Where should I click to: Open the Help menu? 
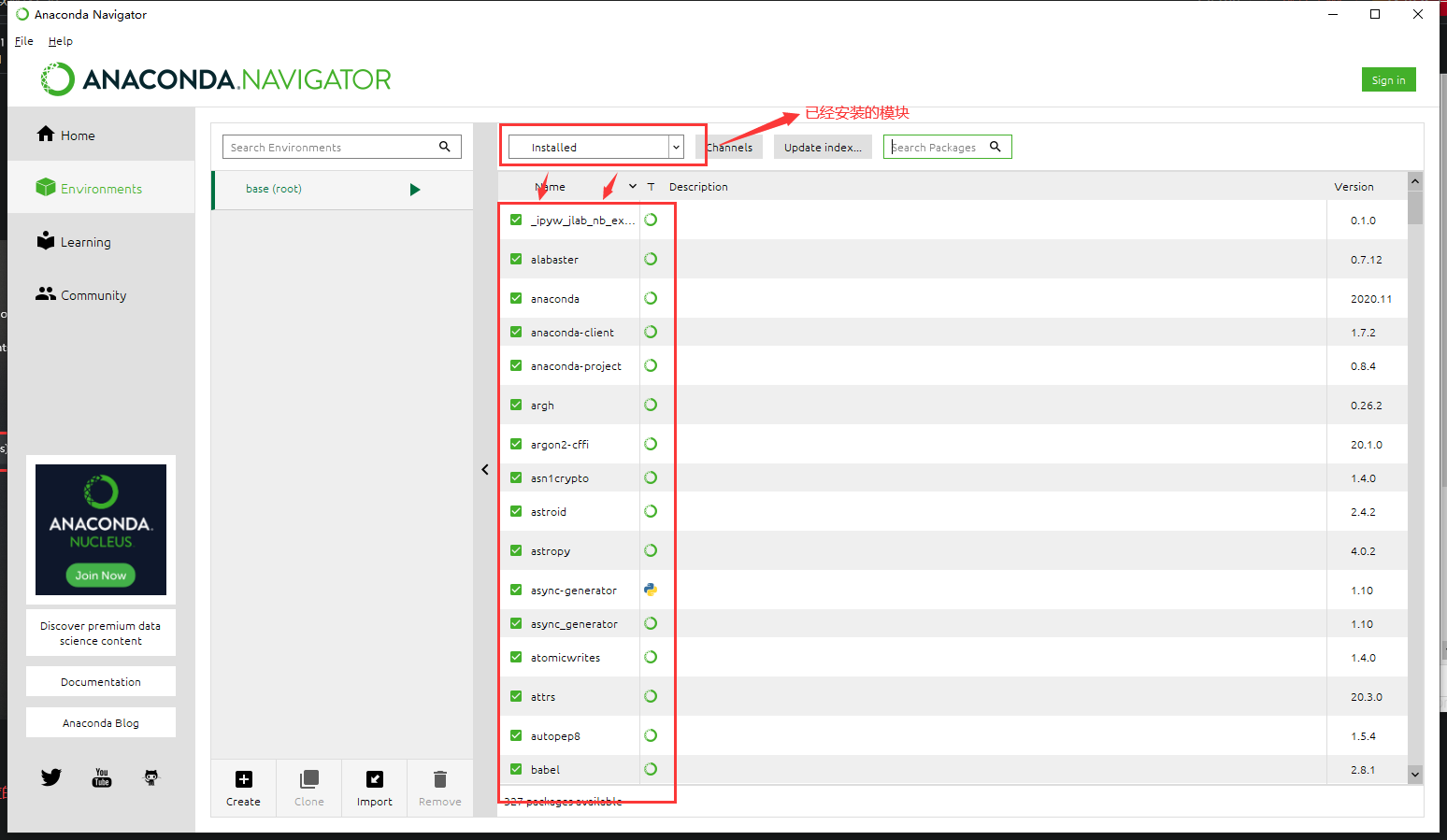tap(61, 41)
